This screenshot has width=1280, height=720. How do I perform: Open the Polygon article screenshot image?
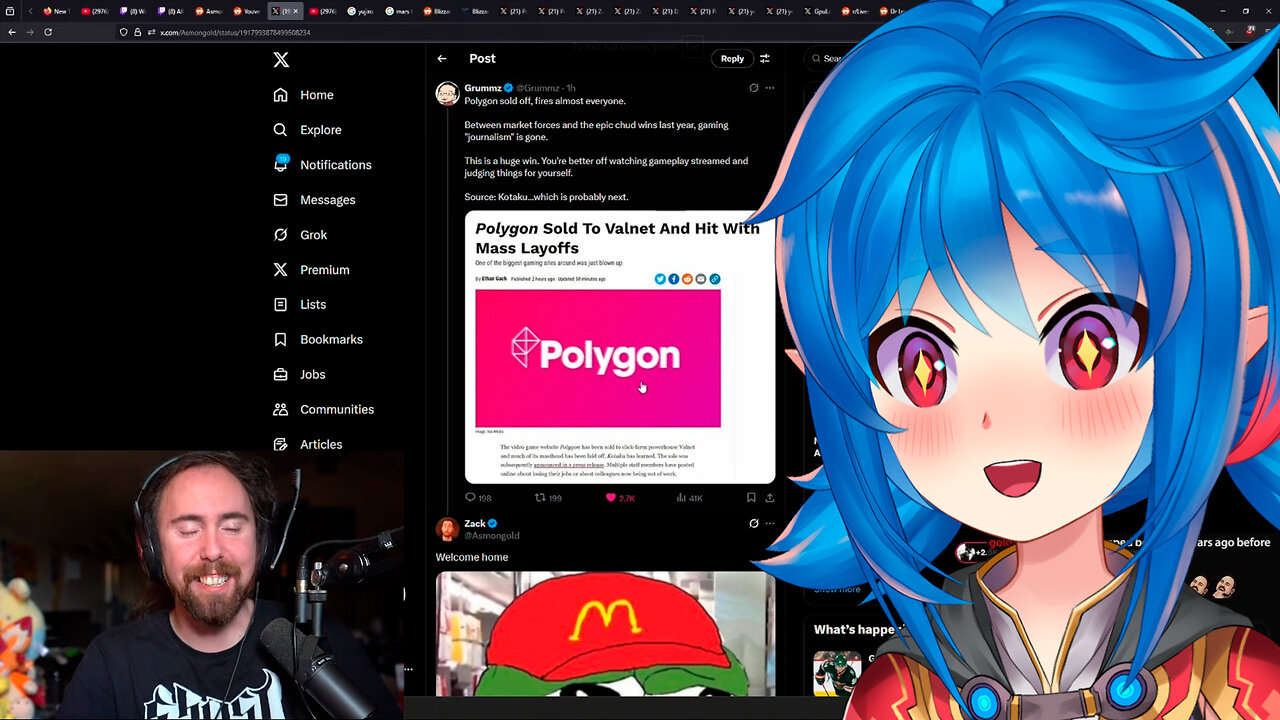[620, 347]
